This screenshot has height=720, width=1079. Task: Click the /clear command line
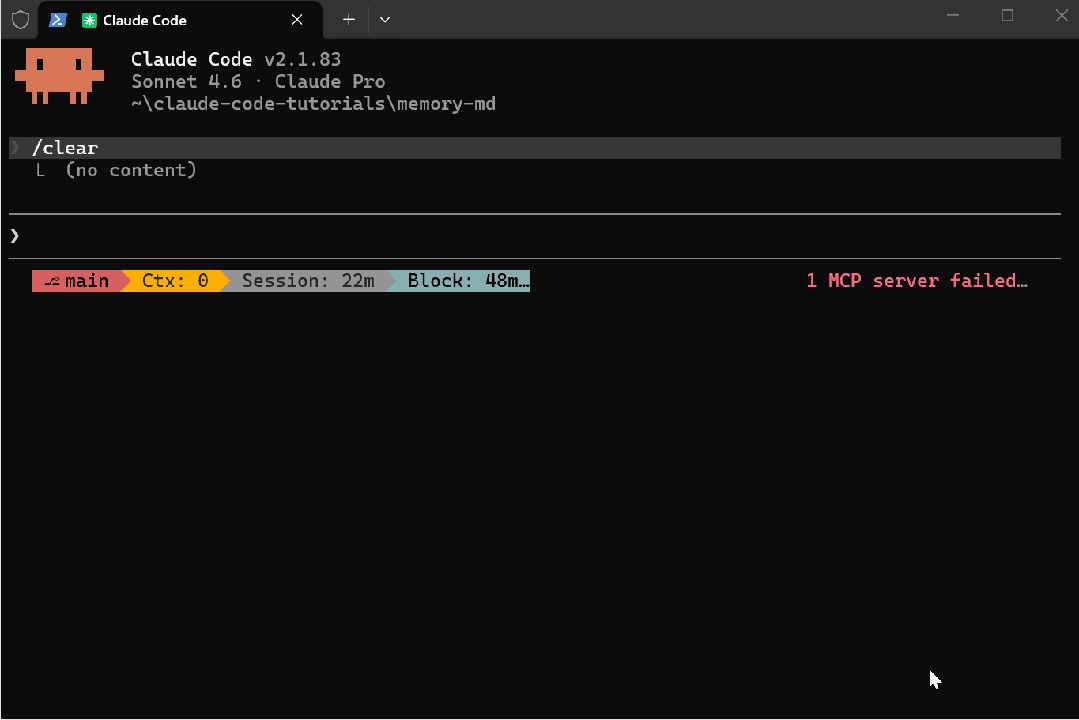coord(65,148)
